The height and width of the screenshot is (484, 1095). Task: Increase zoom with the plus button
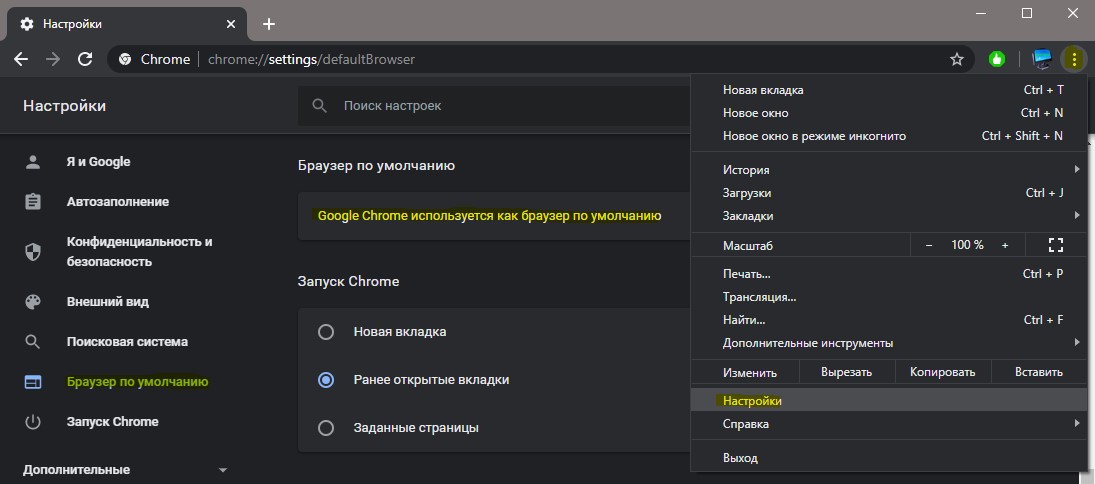click(x=1005, y=245)
